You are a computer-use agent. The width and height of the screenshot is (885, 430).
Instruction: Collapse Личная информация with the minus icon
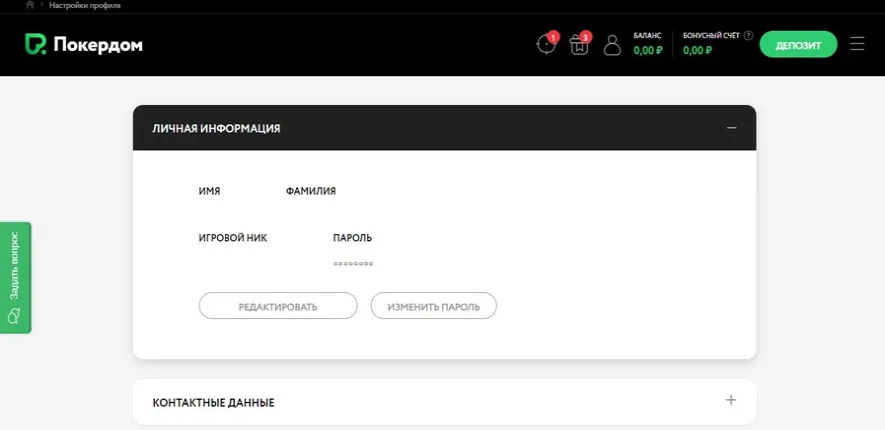pyautogui.click(x=731, y=128)
